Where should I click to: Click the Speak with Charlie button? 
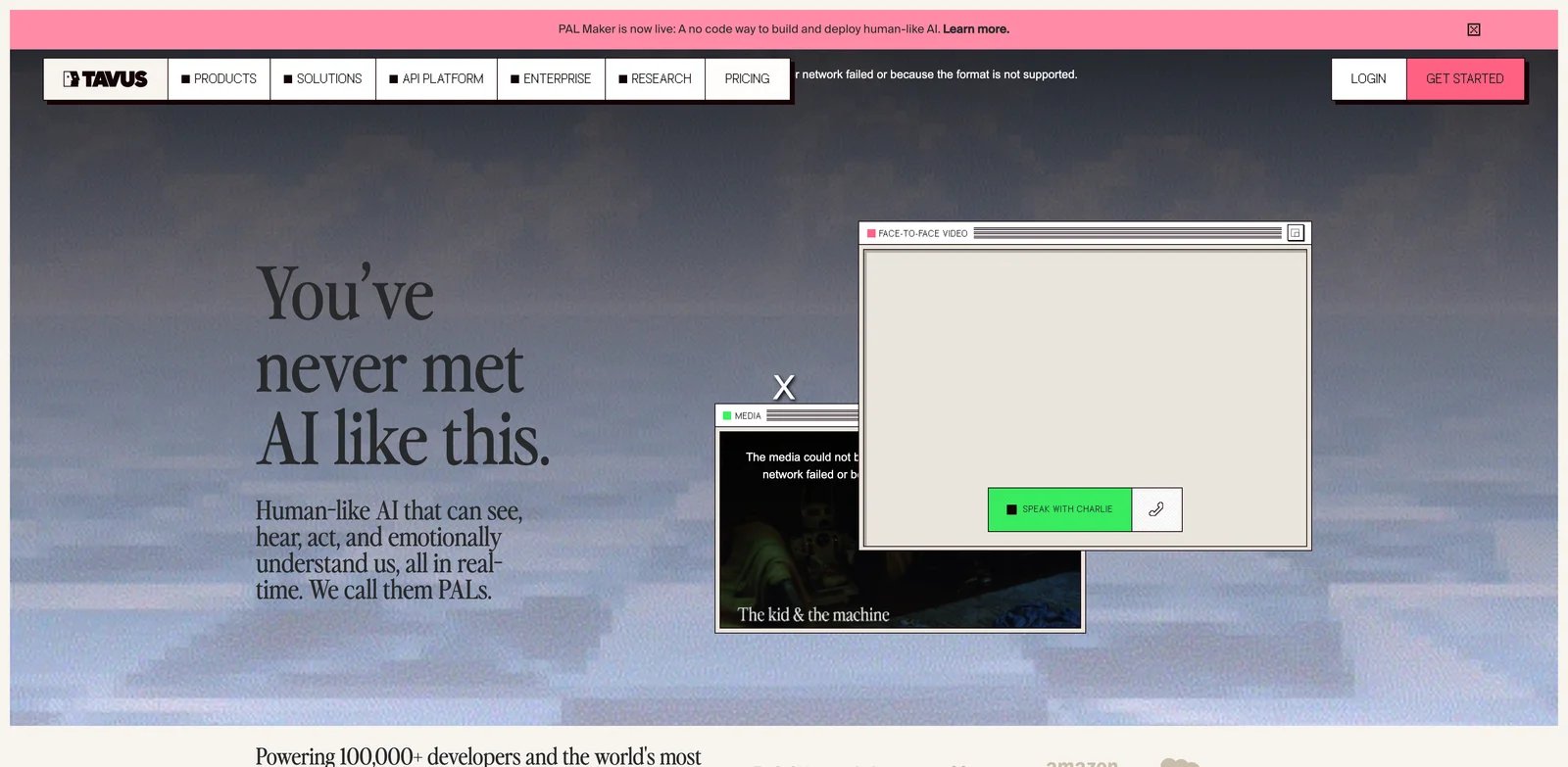click(1059, 509)
